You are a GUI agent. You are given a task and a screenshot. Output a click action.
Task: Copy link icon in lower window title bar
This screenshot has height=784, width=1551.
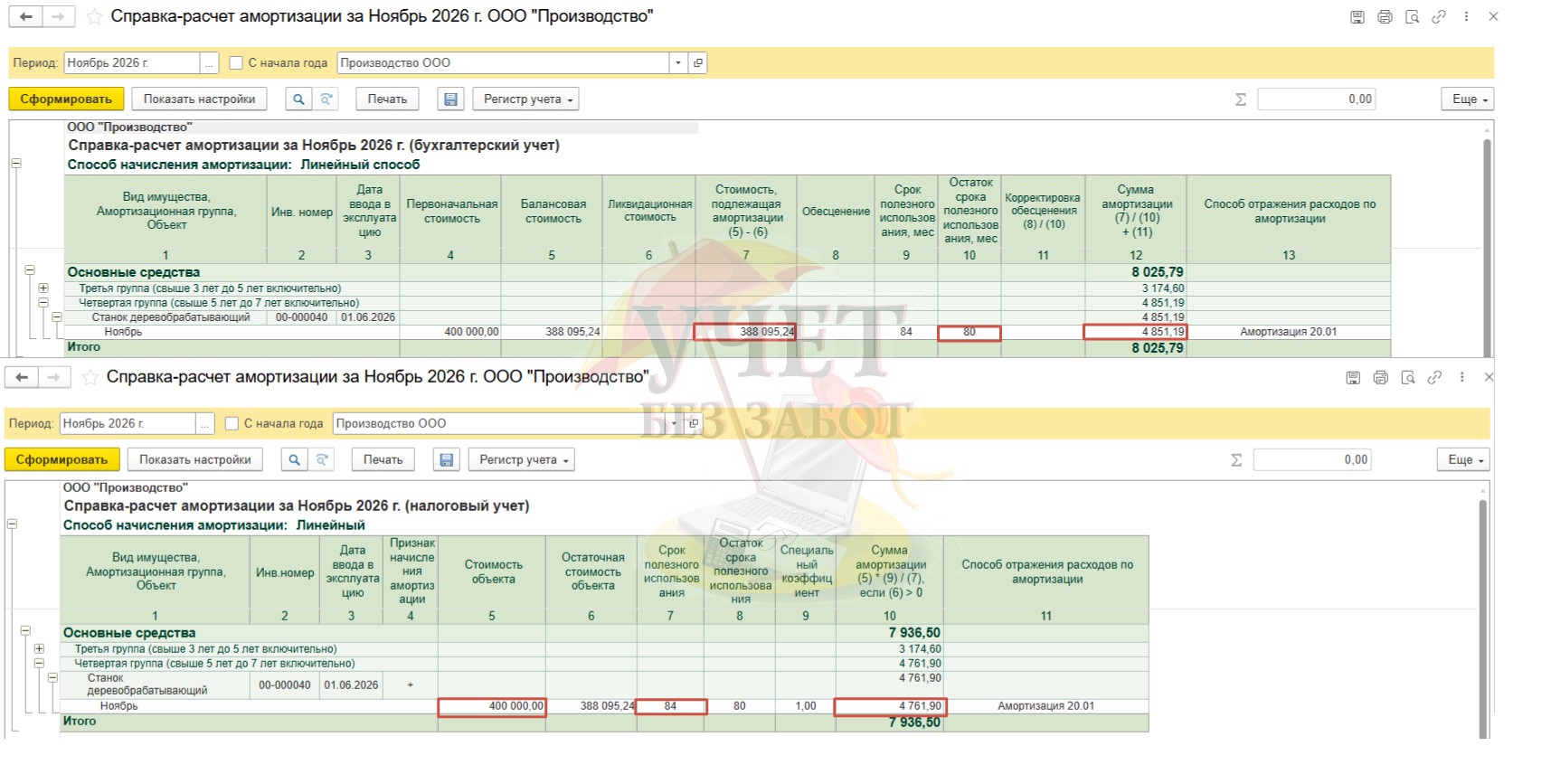click(1434, 377)
